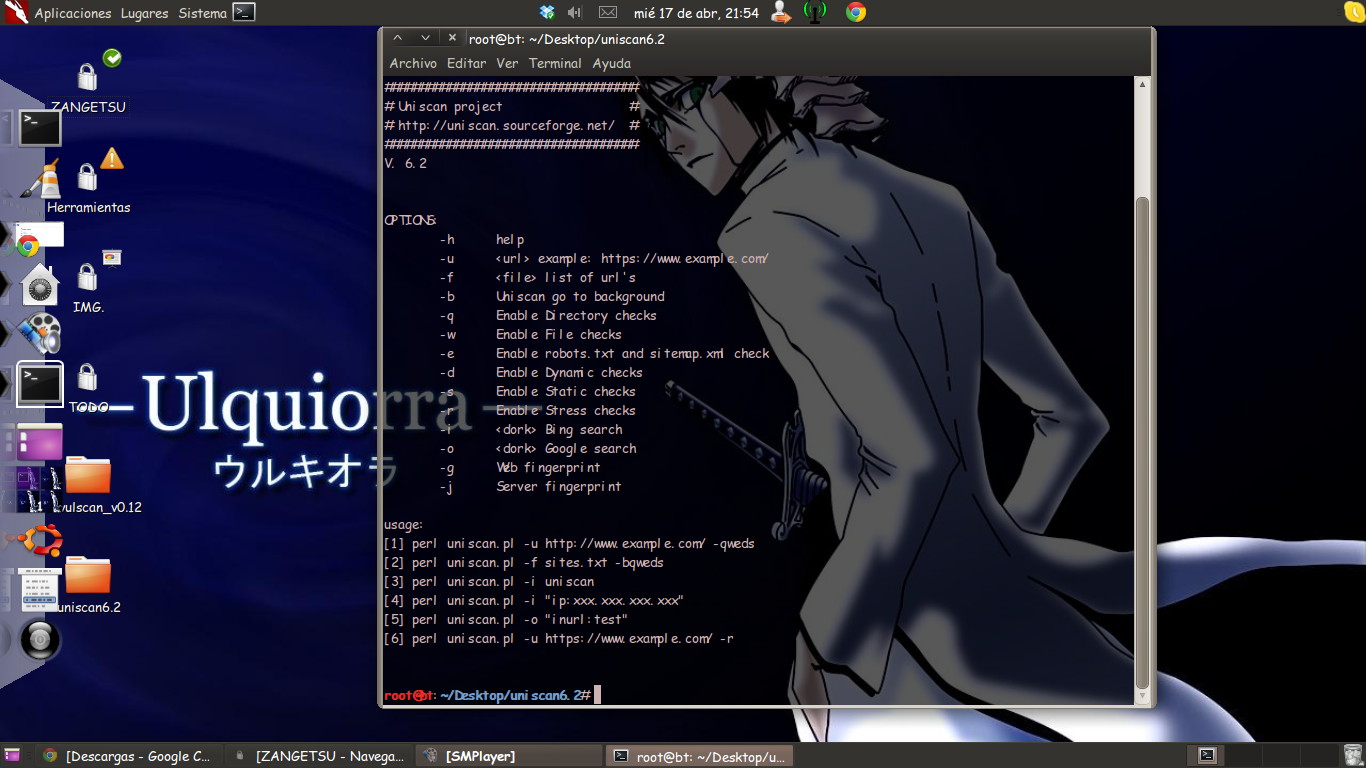Click the terminal command prompt line

[492, 695]
